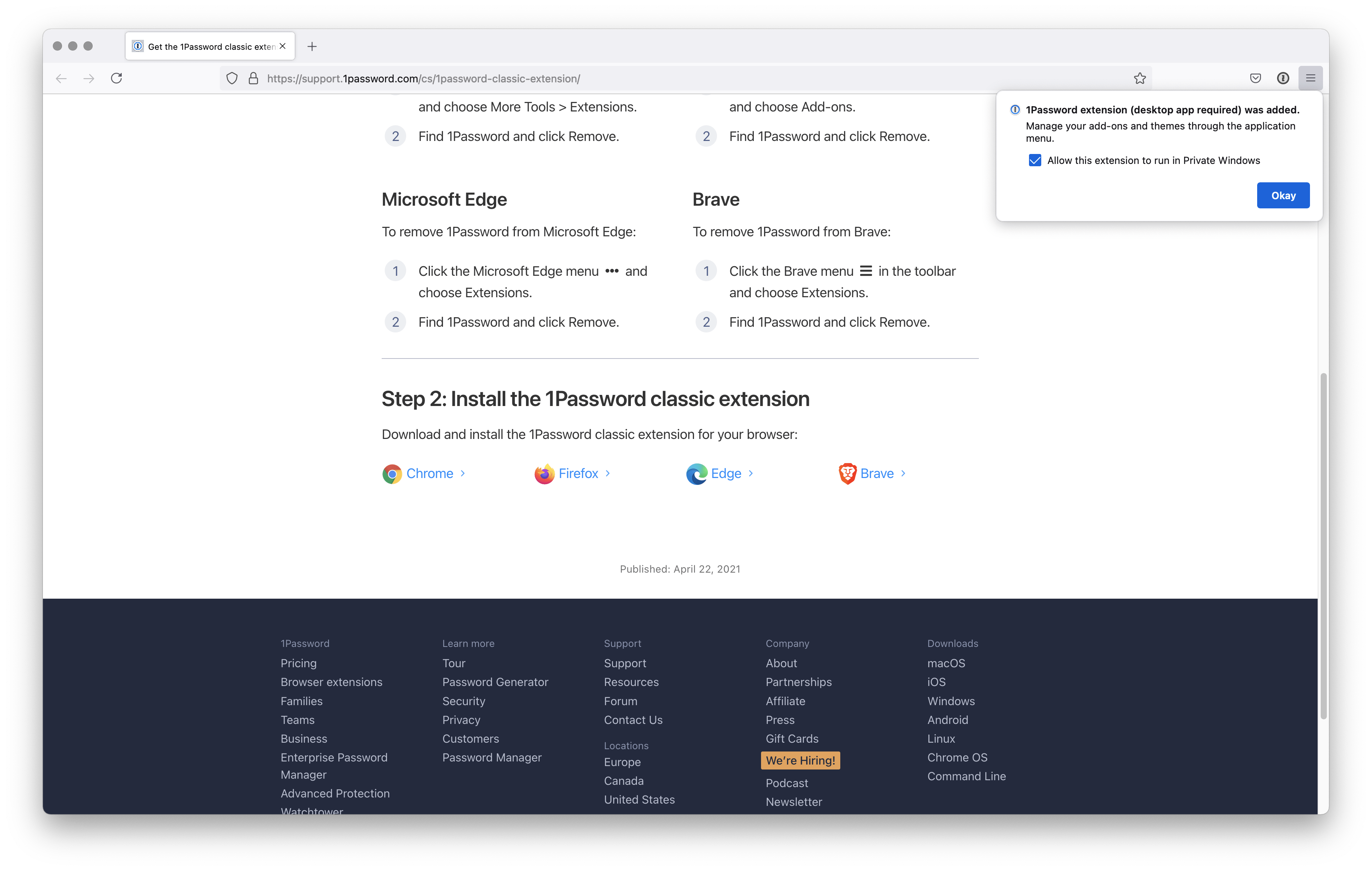Open Firefox application hamburger menu

click(1310, 79)
